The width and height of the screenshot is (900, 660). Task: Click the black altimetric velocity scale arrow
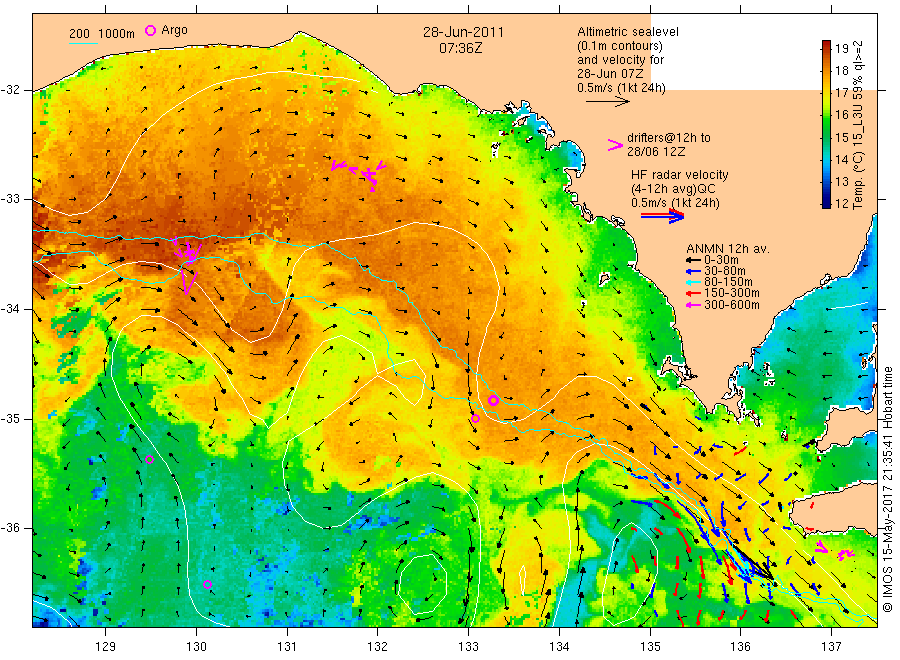tap(608, 102)
